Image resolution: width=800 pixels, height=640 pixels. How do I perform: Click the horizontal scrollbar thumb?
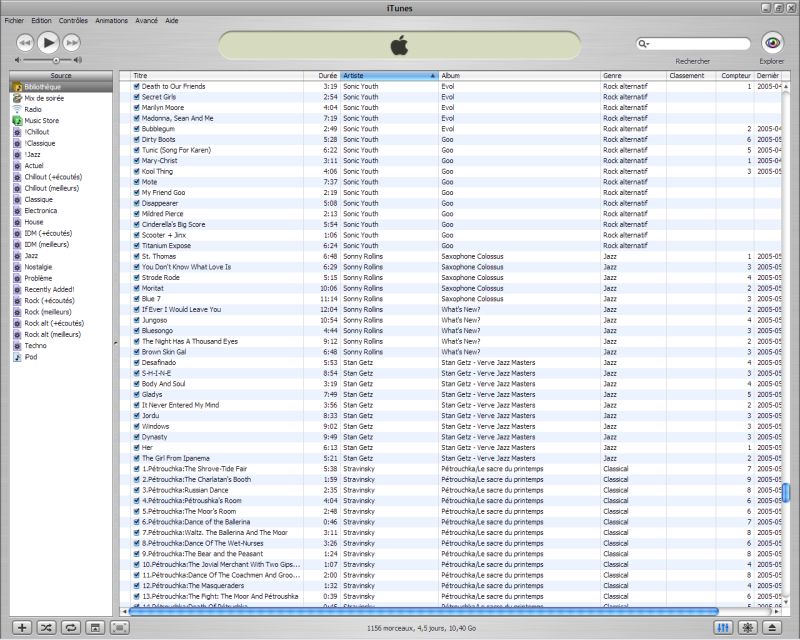423,611
